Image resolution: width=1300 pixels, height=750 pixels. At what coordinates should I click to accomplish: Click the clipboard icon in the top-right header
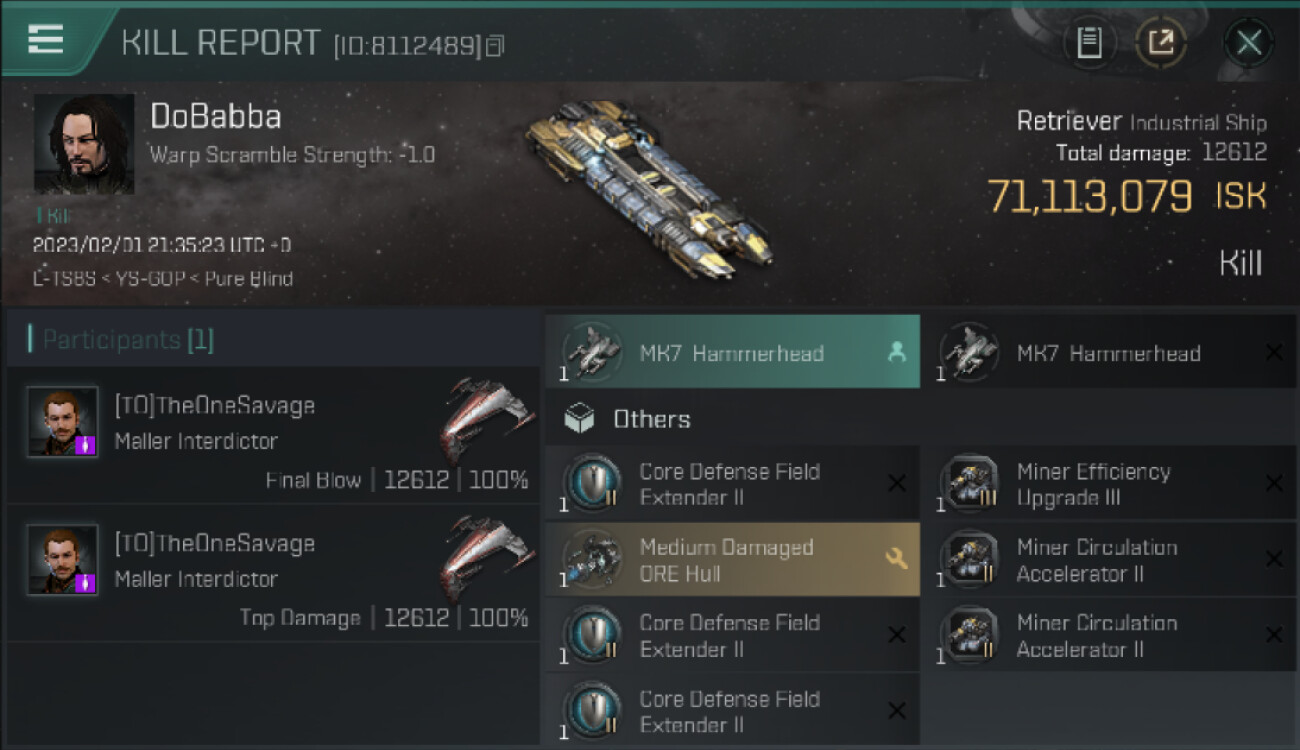pos(1089,43)
